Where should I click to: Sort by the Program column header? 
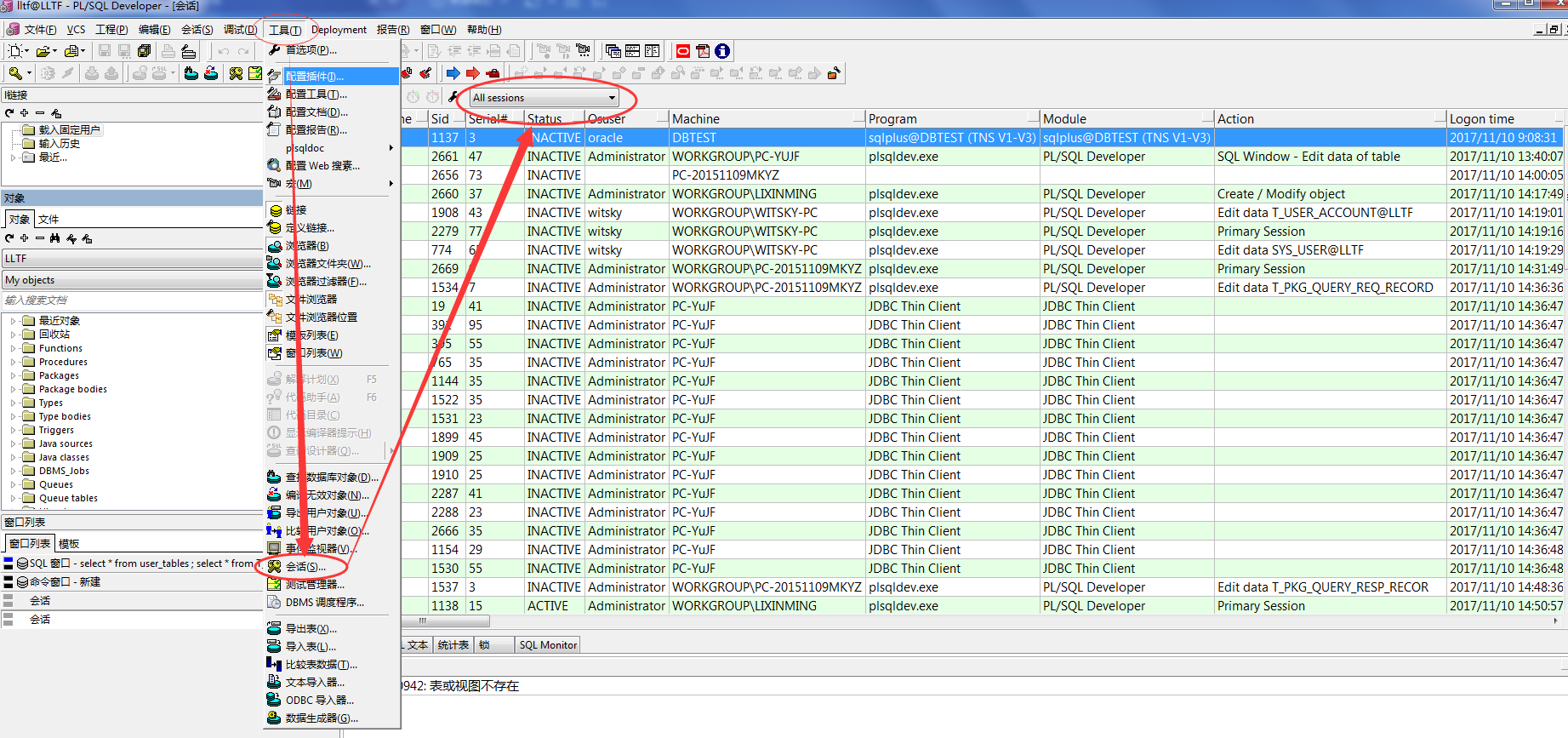(952, 119)
